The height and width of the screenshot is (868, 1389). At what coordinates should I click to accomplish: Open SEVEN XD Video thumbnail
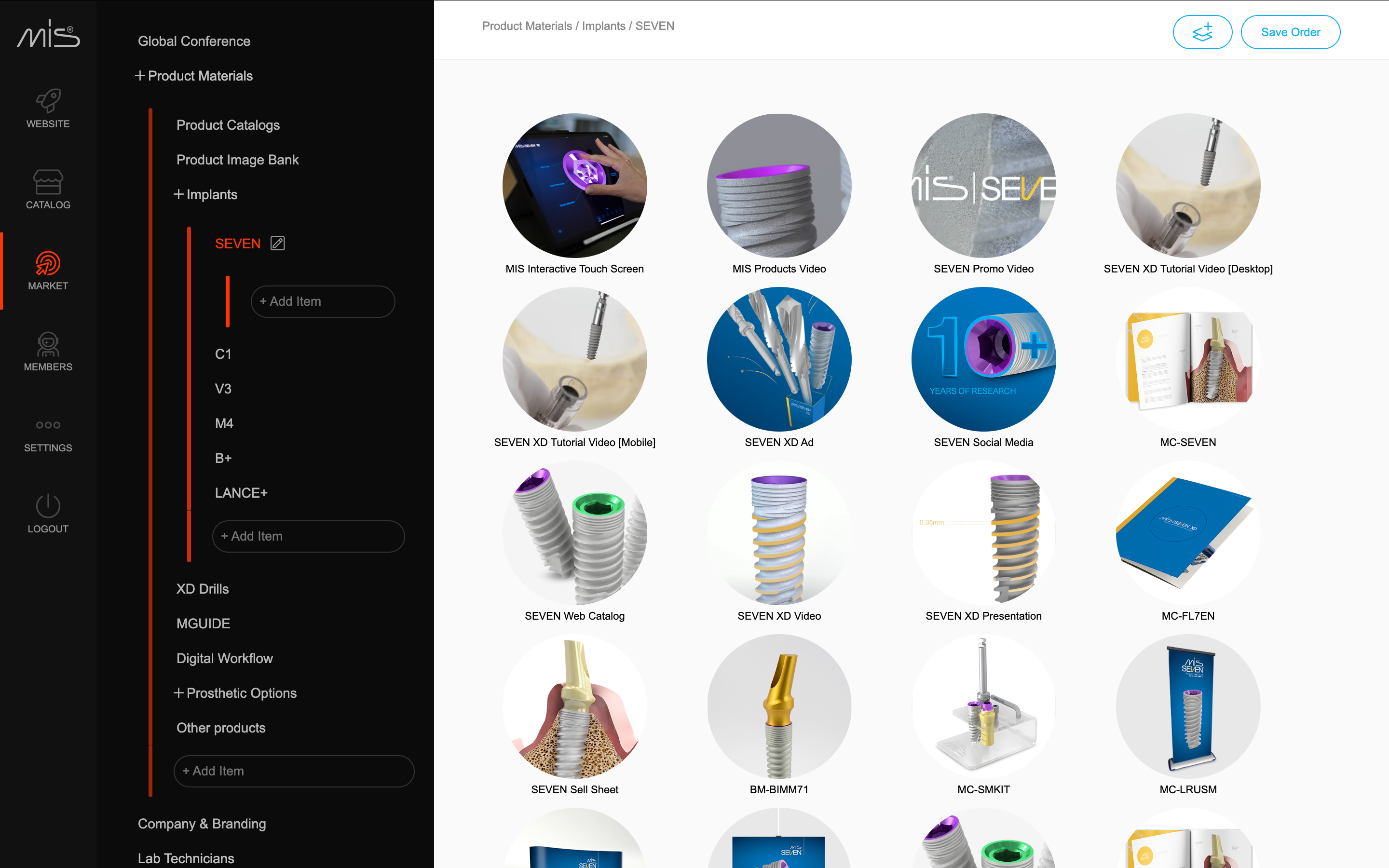click(x=779, y=533)
